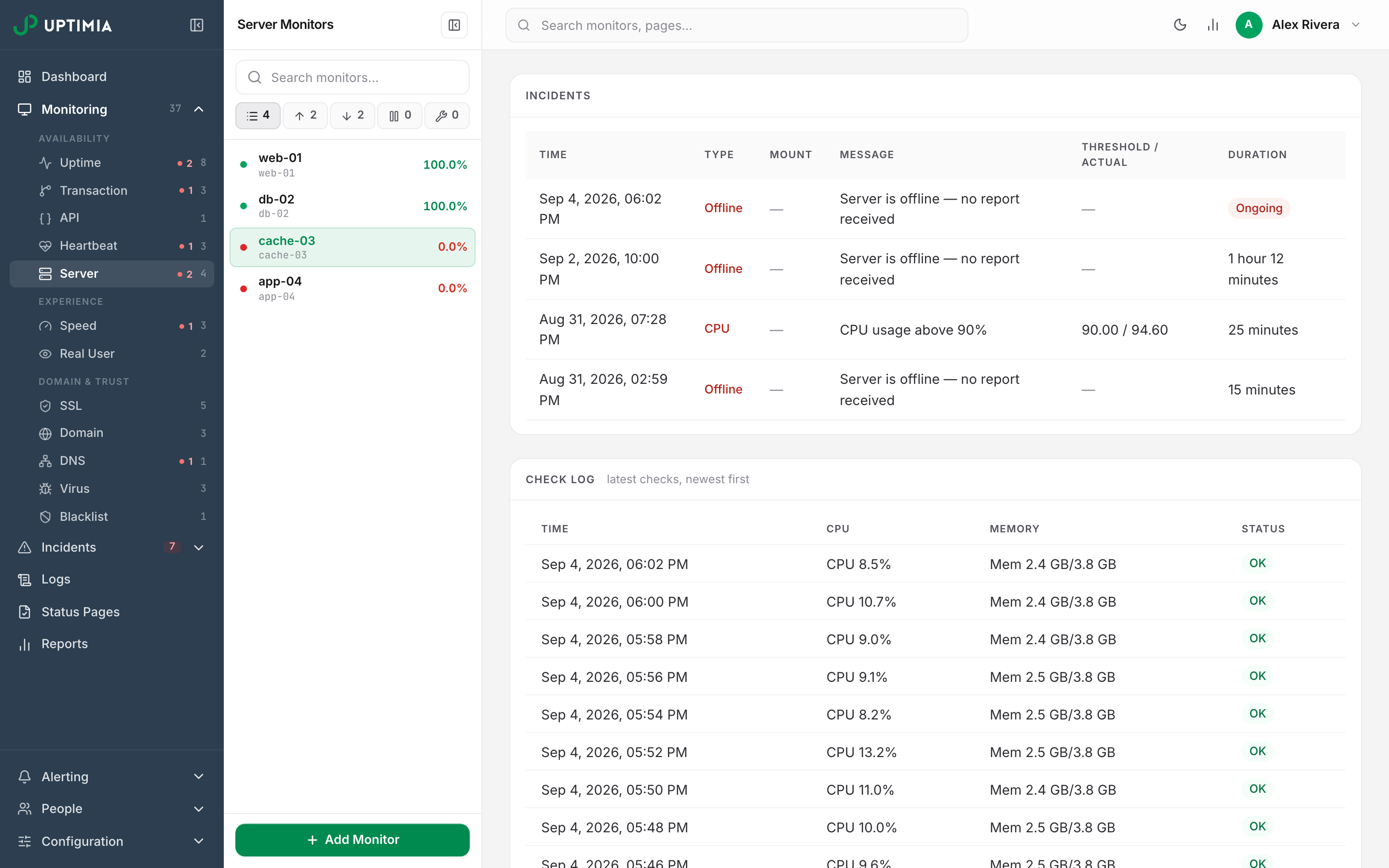Open DNS monitors
This screenshot has width=1389, height=868.
tap(112, 461)
